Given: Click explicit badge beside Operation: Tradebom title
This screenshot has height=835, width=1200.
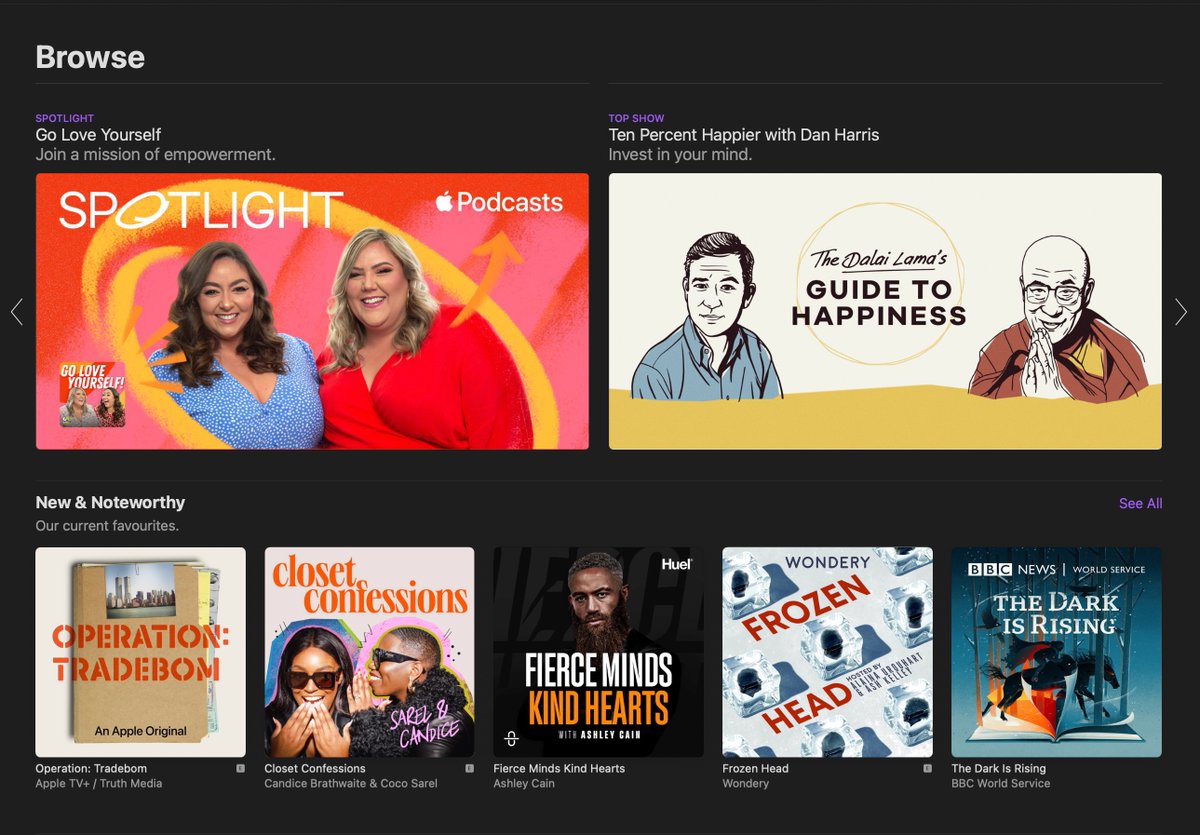Looking at the screenshot, I should [x=240, y=769].
